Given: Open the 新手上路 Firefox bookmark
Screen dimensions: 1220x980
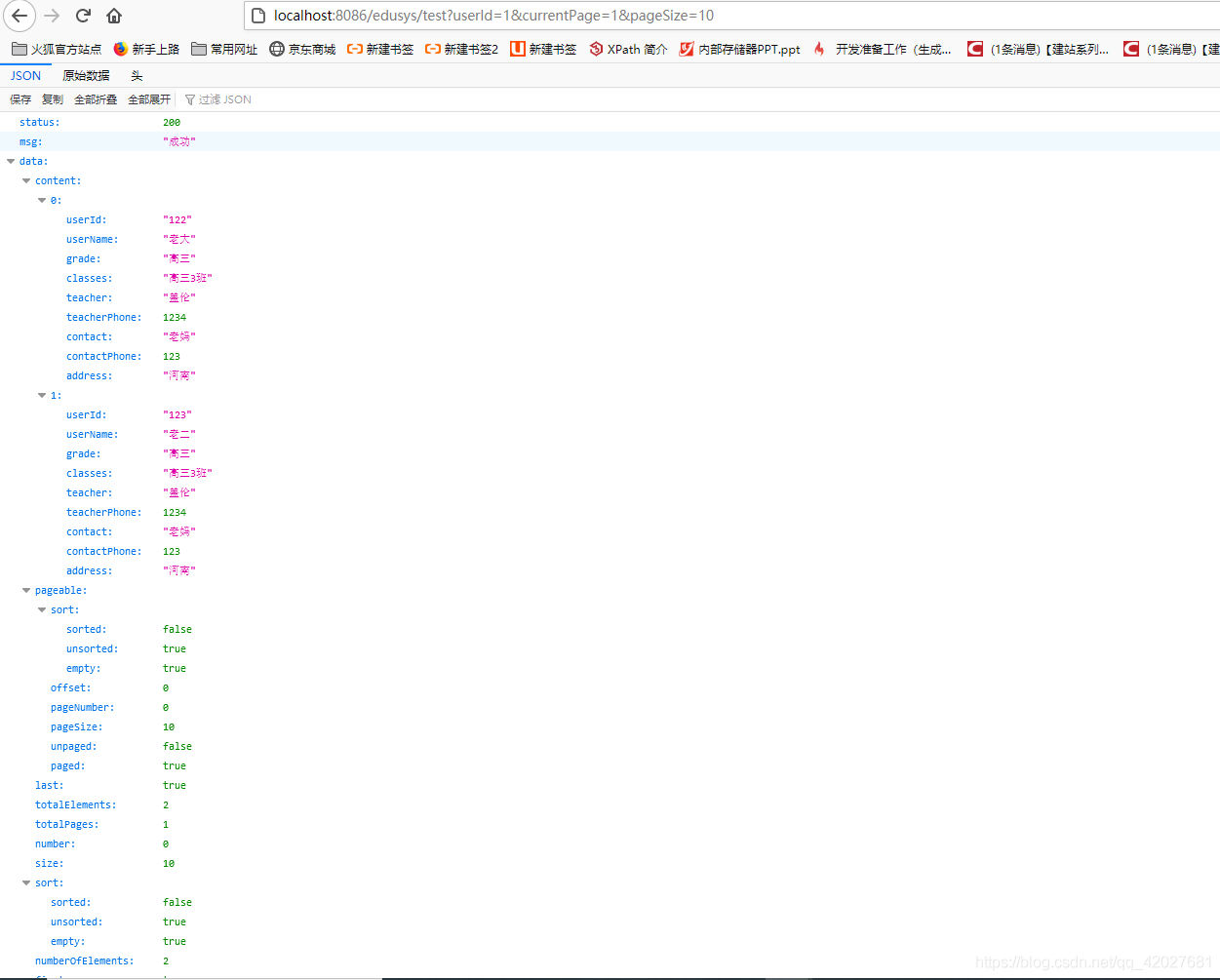Looking at the screenshot, I should 147,49.
